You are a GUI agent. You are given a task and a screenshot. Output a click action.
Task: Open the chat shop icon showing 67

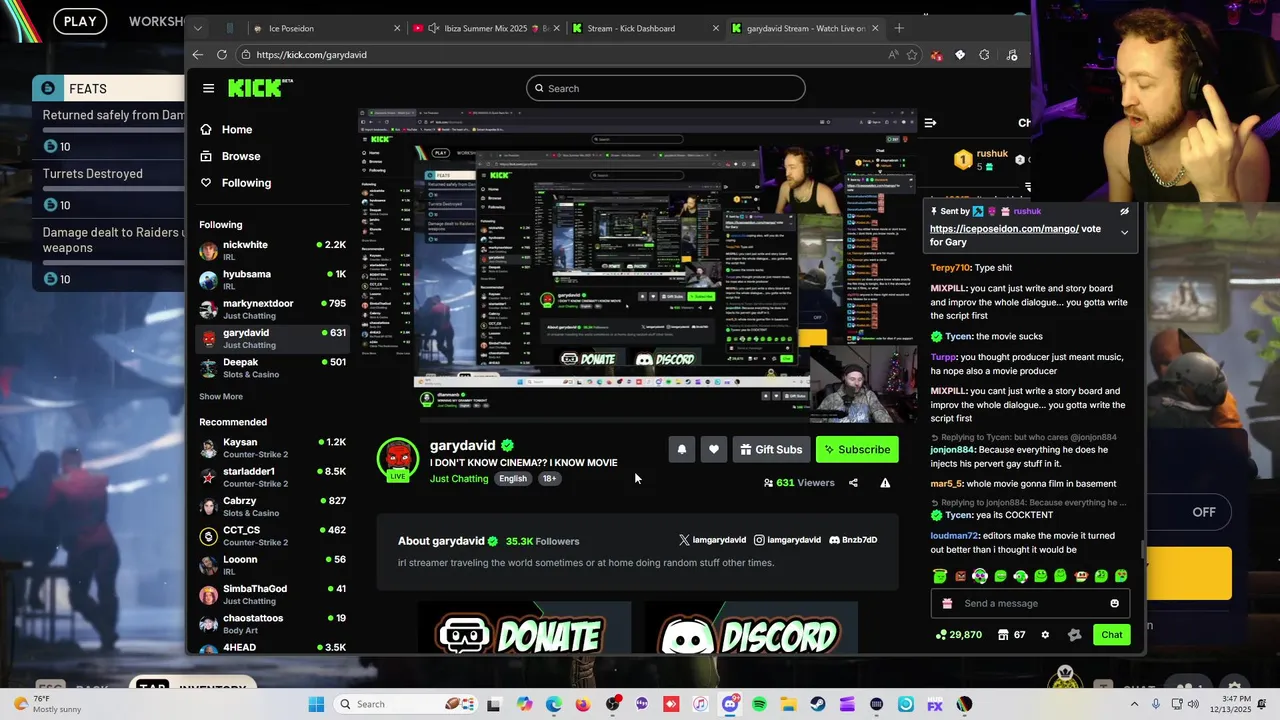pyautogui.click(x=1012, y=635)
